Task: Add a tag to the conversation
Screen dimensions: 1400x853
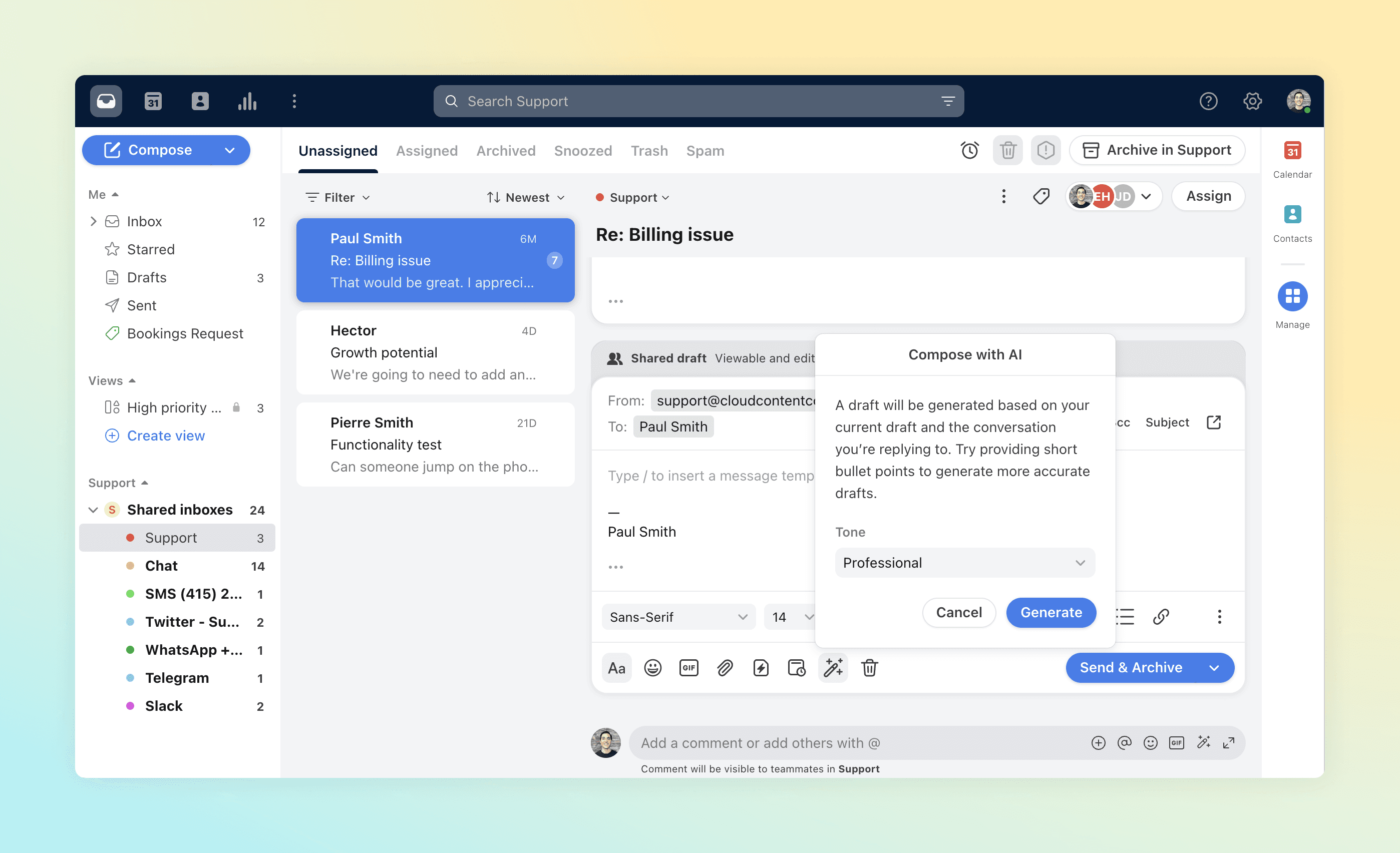Action: click(1041, 197)
